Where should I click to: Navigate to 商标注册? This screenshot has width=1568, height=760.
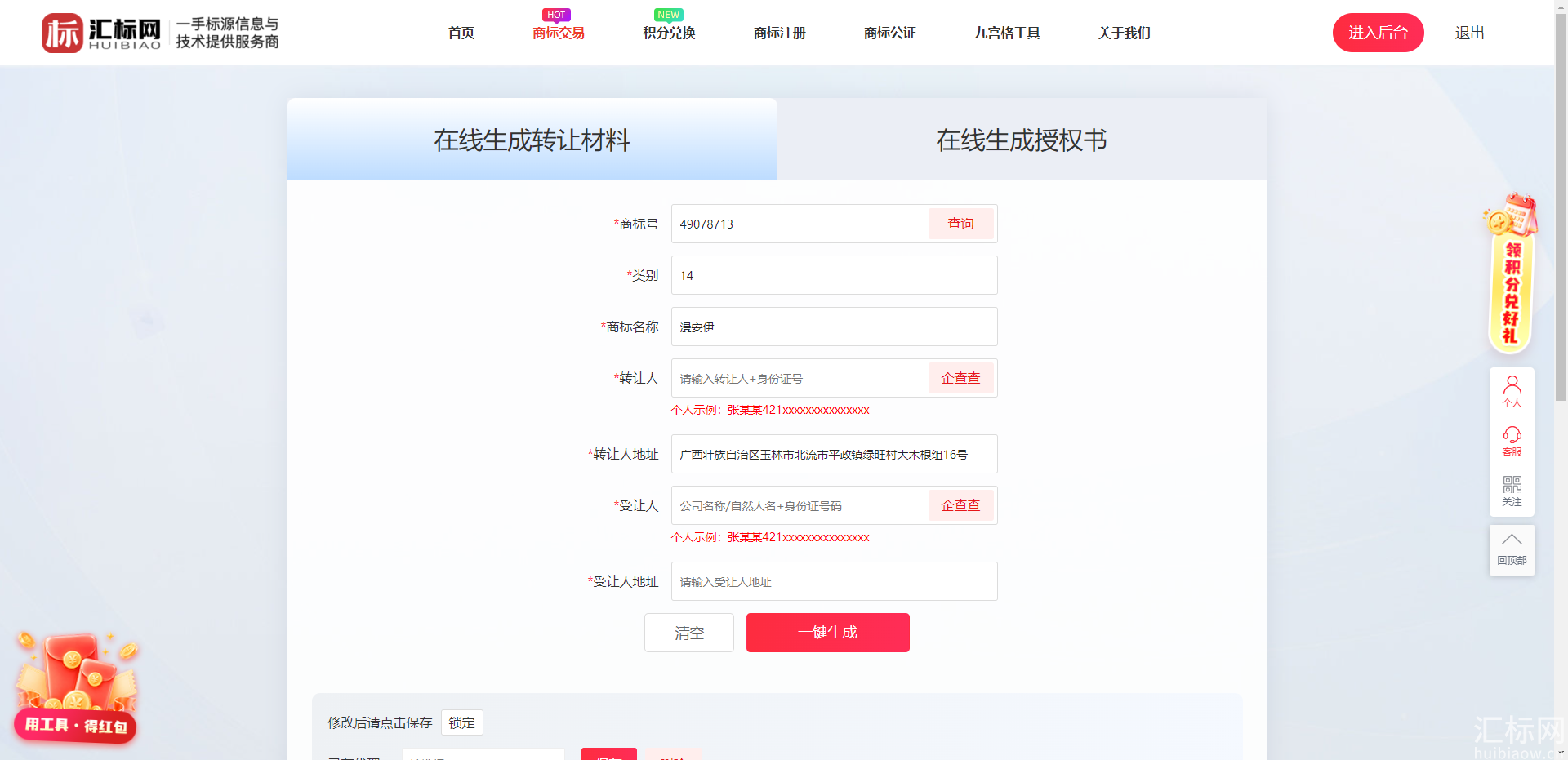(780, 33)
